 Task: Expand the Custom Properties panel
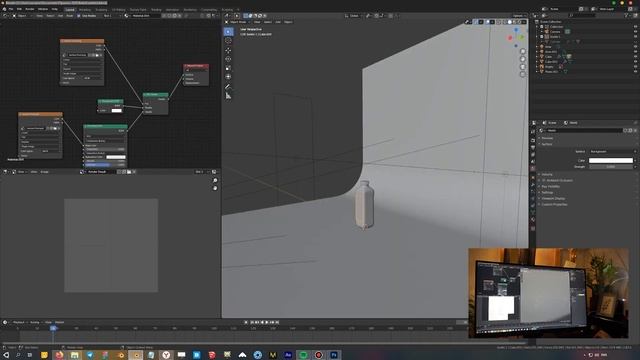coord(554,204)
